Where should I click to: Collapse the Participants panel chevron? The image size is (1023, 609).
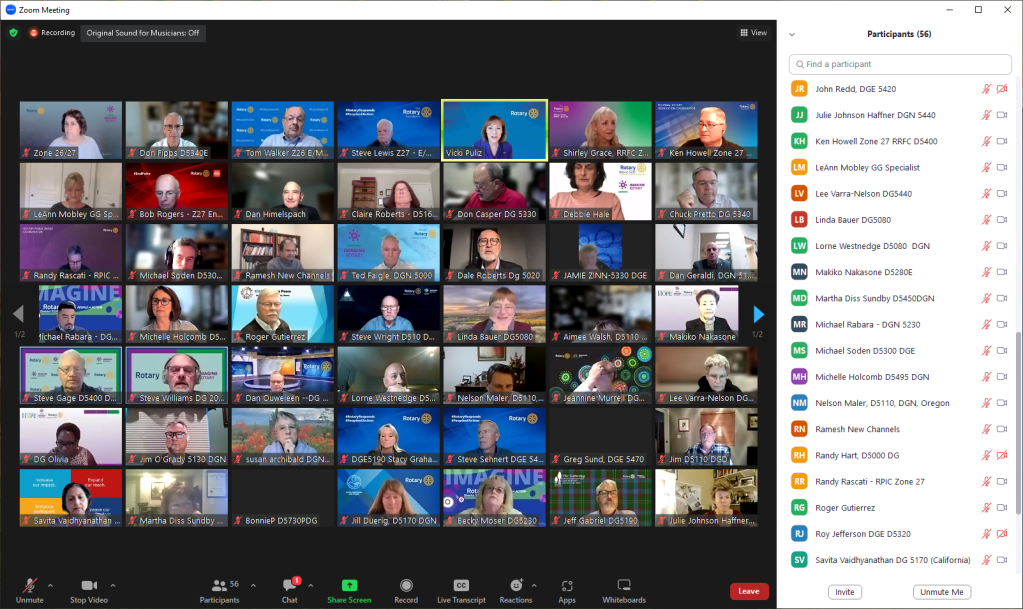pos(792,34)
